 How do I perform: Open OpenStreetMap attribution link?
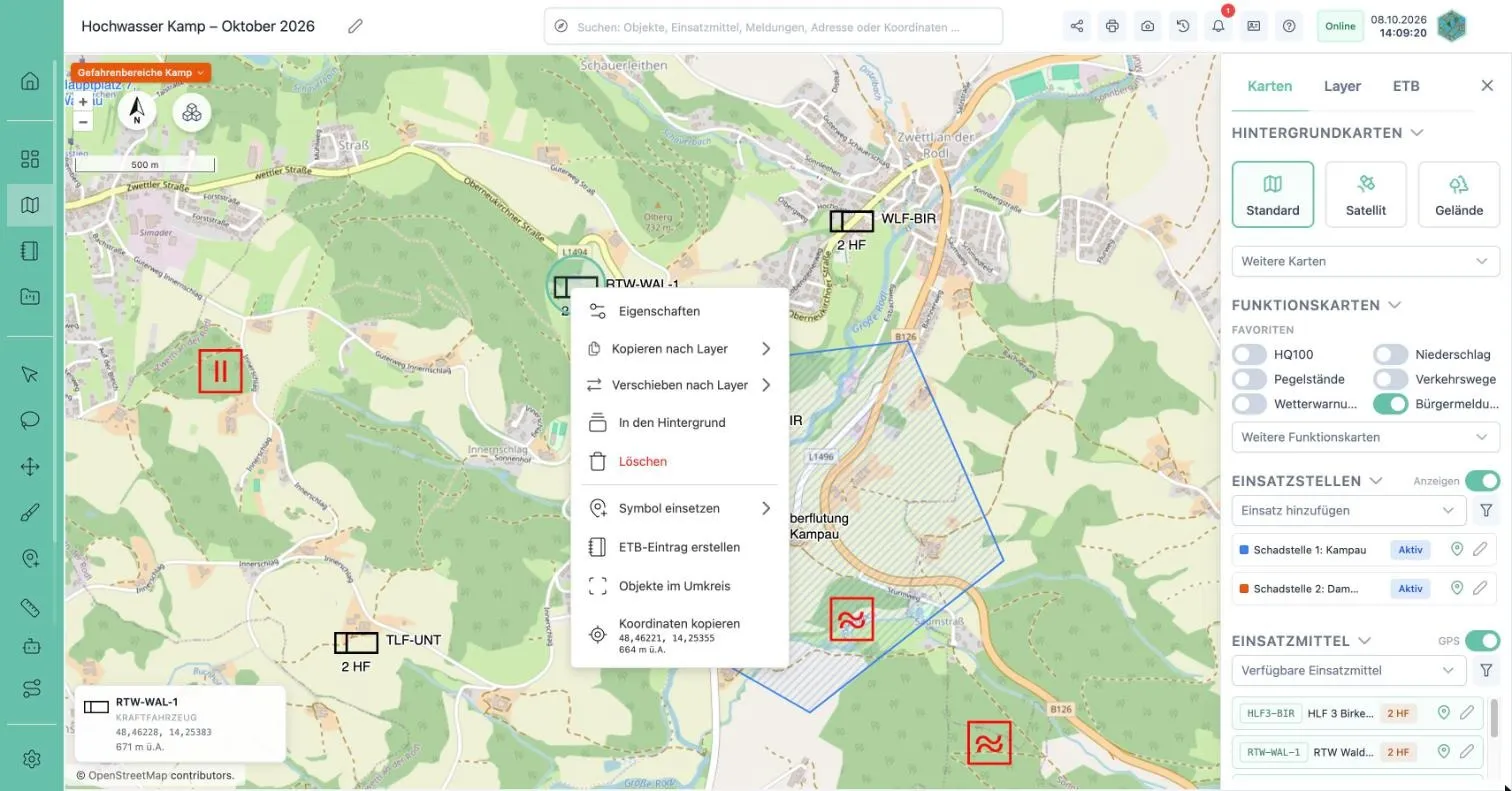pos(127,775)
